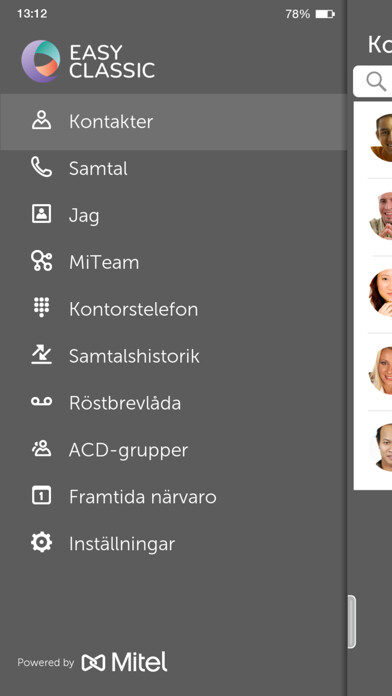This screenshot has width=392, height=696.
Task: Go to the MiTeam menu entry
Action: coord(173,262)
